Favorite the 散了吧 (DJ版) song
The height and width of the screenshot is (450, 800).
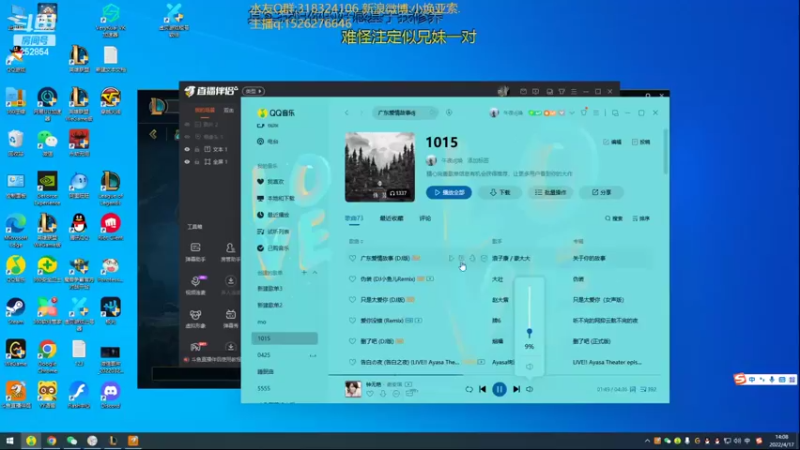[352, 341]
